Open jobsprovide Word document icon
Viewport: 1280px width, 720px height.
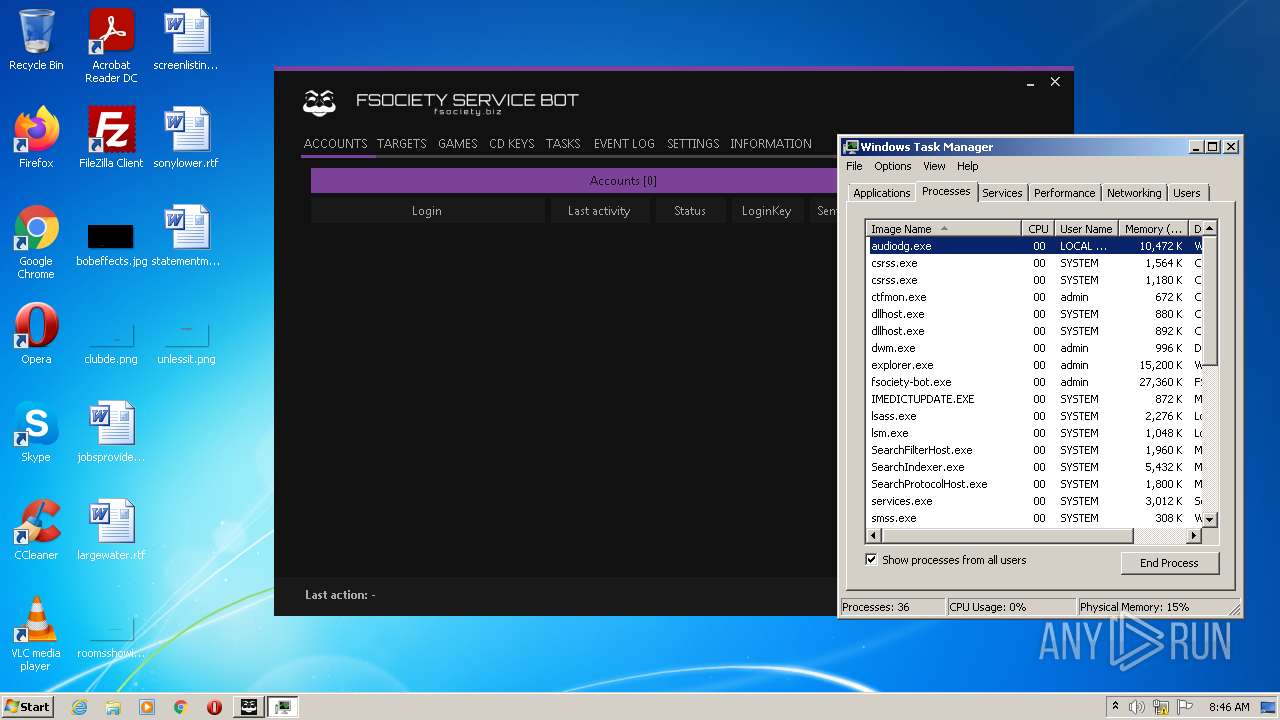coord(111,432)
